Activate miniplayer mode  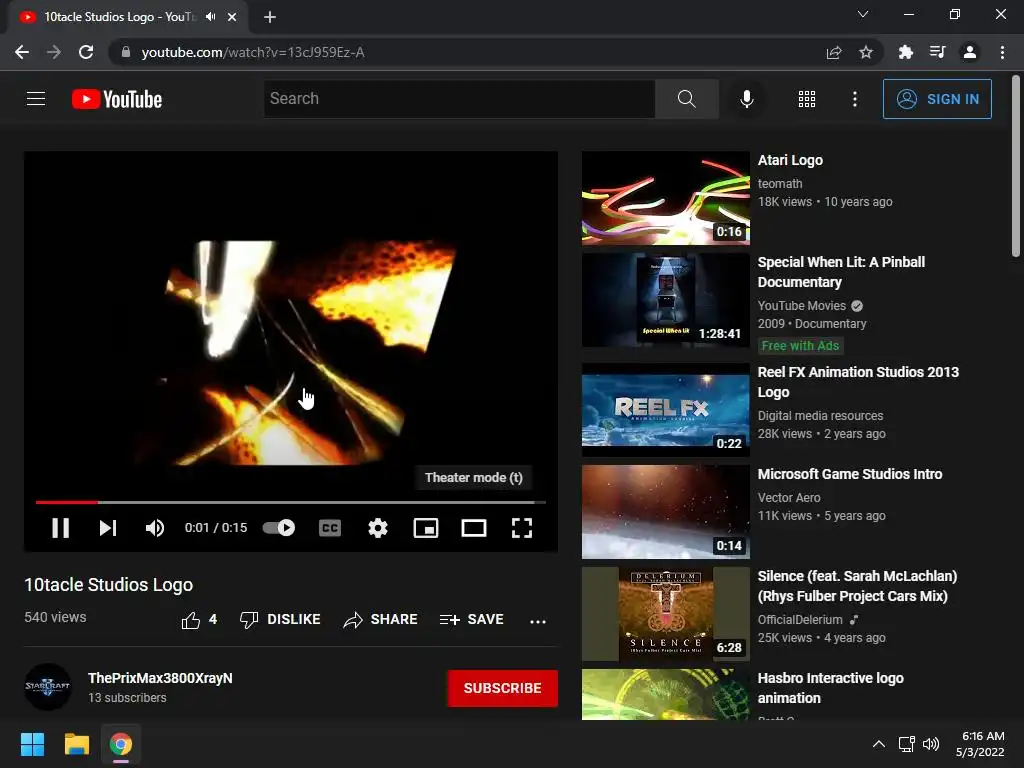coord(426,528)
